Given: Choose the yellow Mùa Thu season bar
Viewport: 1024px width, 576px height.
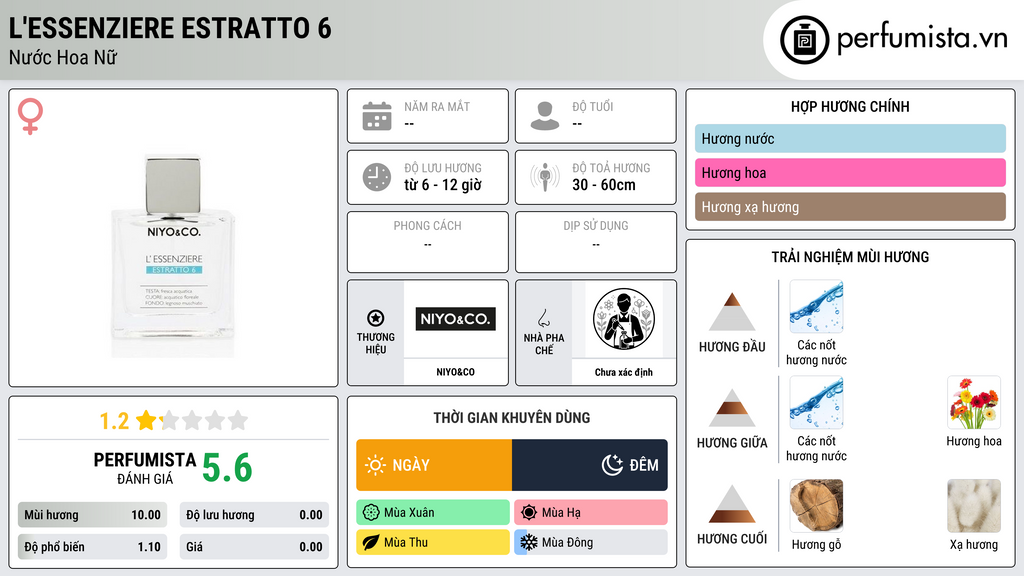Looking at the screenshot, I should click(x=432, y=542).
